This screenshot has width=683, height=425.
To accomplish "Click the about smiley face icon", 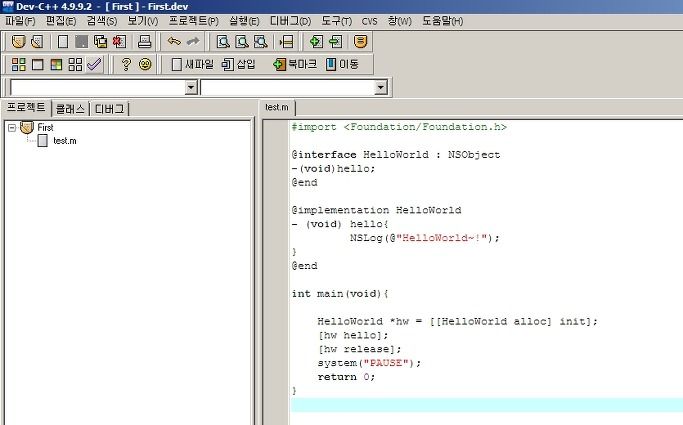I will point(145,64).
